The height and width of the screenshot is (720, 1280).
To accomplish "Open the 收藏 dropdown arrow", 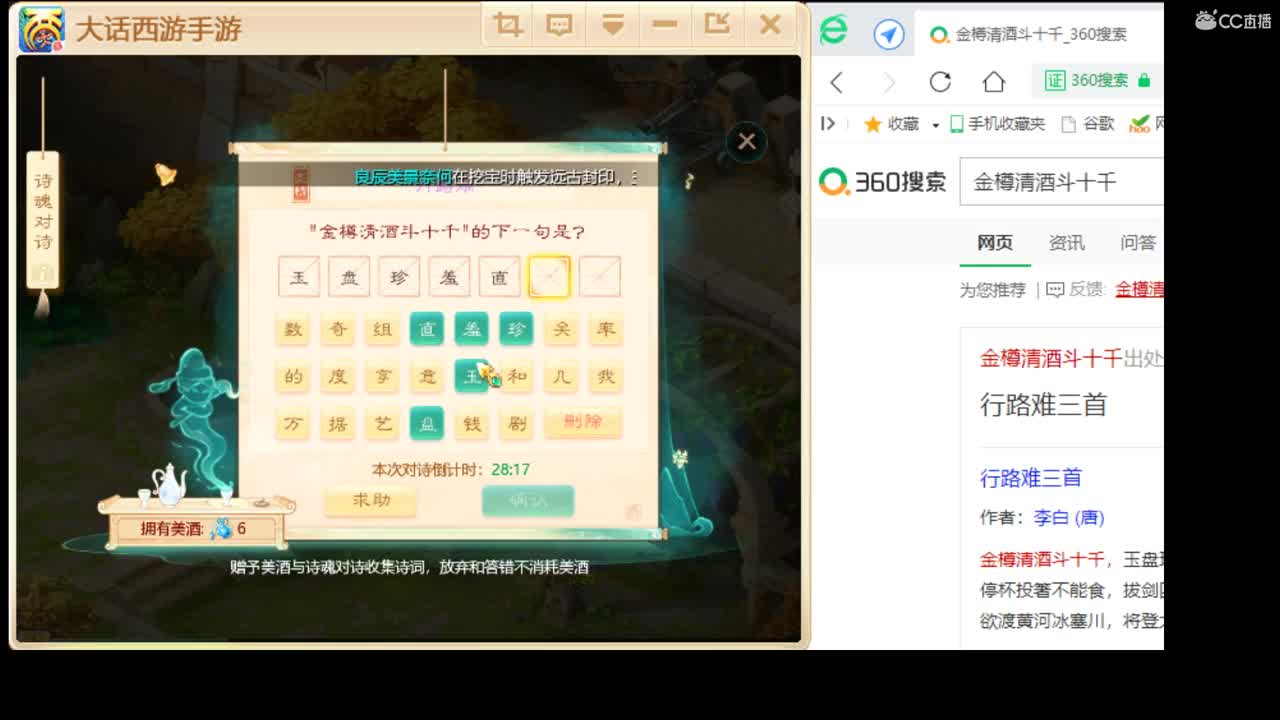I will tap(935, 125).
